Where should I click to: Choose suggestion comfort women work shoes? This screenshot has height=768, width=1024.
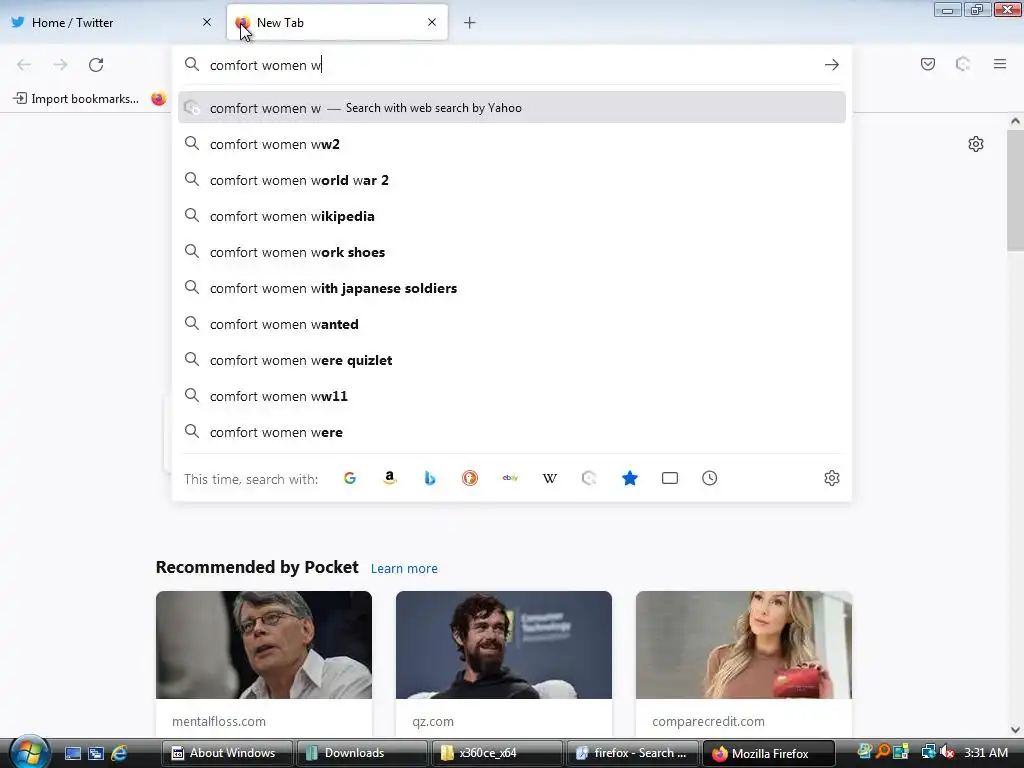(x=511, y=252)
